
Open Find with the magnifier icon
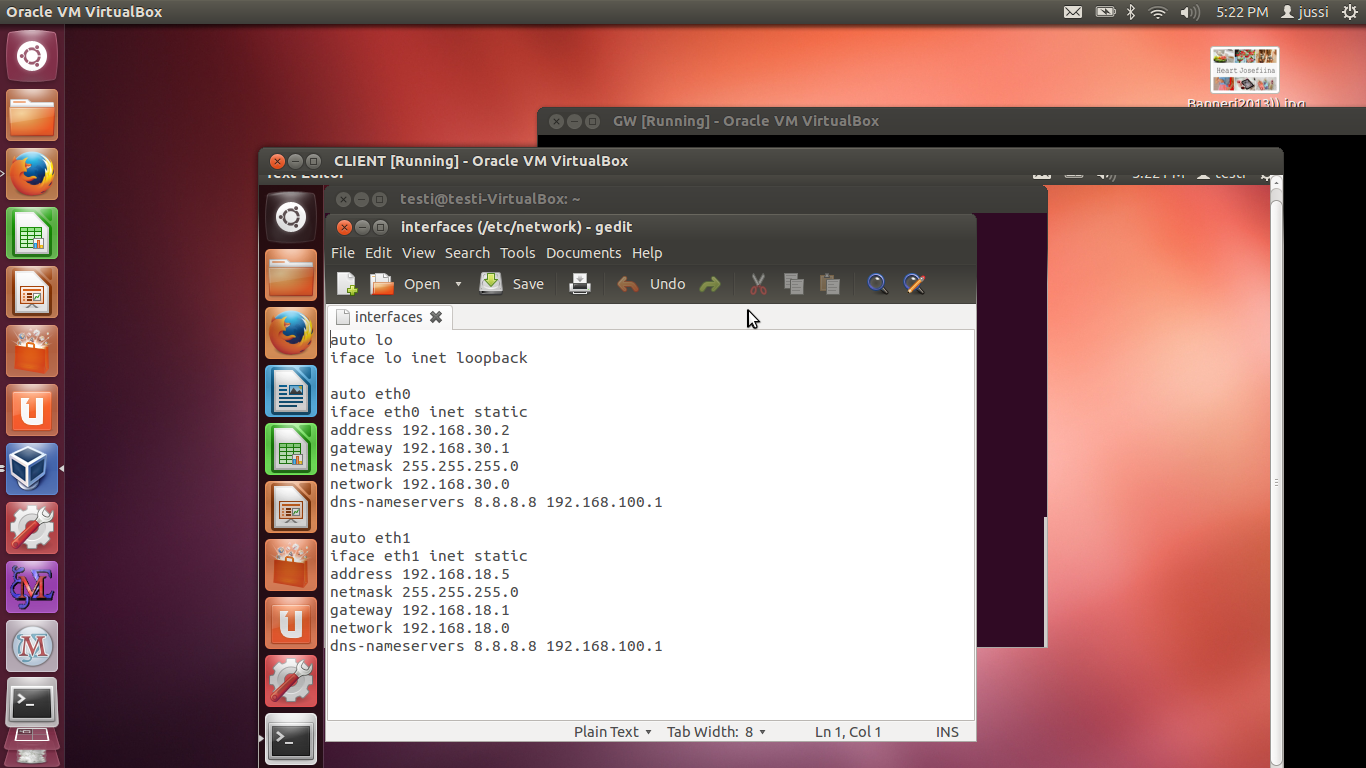pos(877,284)
